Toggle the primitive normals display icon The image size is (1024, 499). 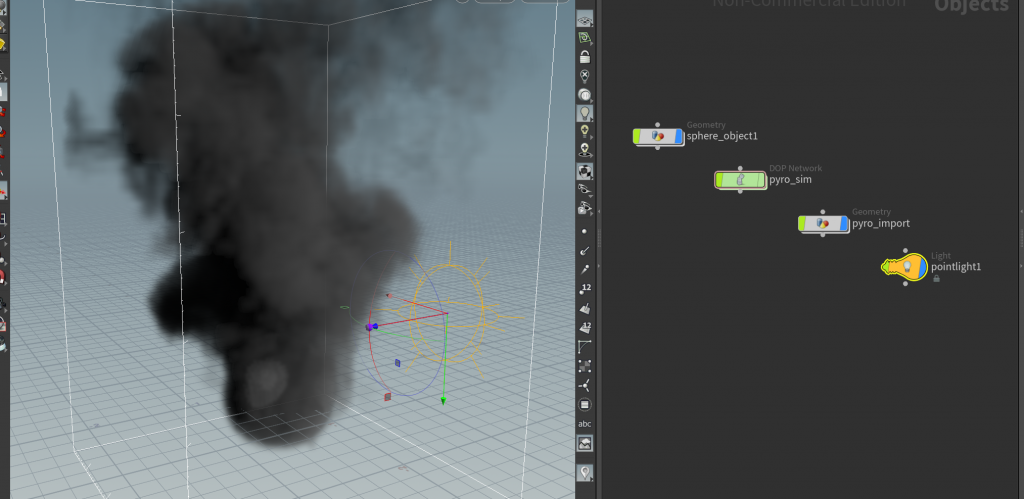coord(584,308)
